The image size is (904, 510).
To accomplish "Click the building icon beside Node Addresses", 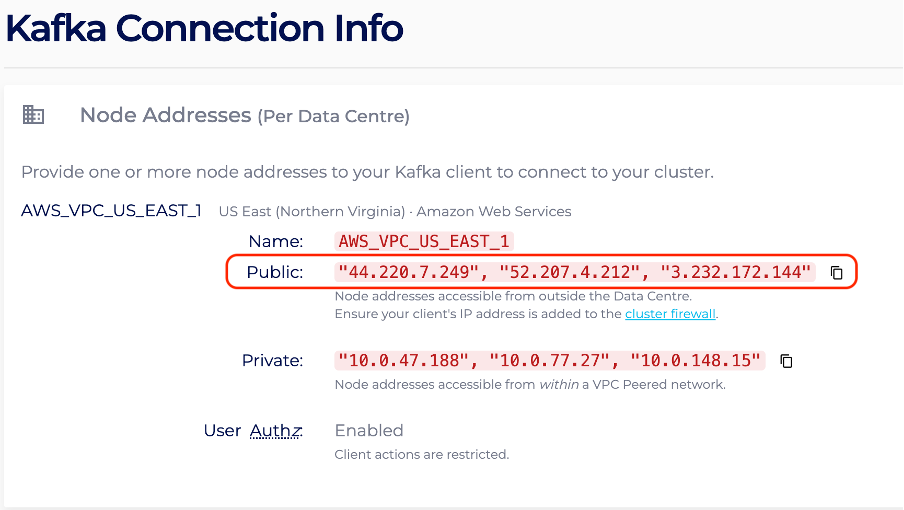I will pyautogui.click(x=33, y=115).
